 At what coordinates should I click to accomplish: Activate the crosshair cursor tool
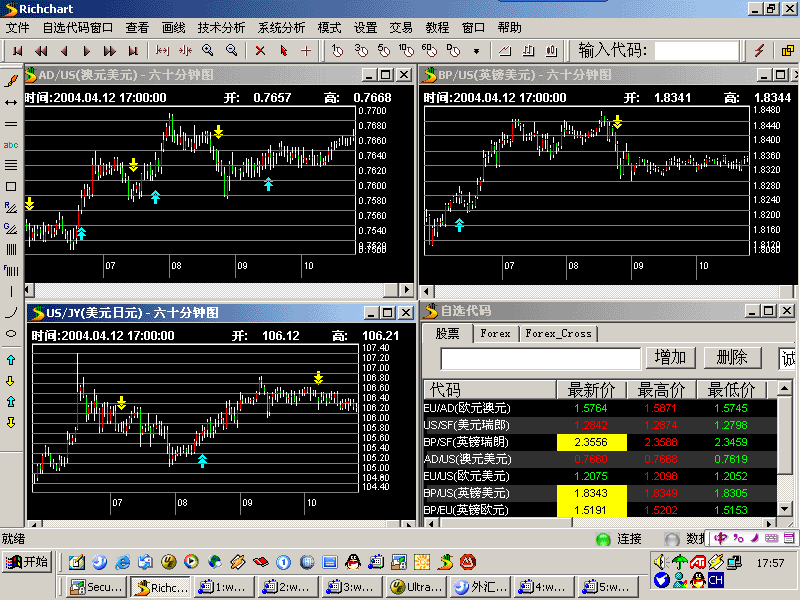[x=306, y=50]
